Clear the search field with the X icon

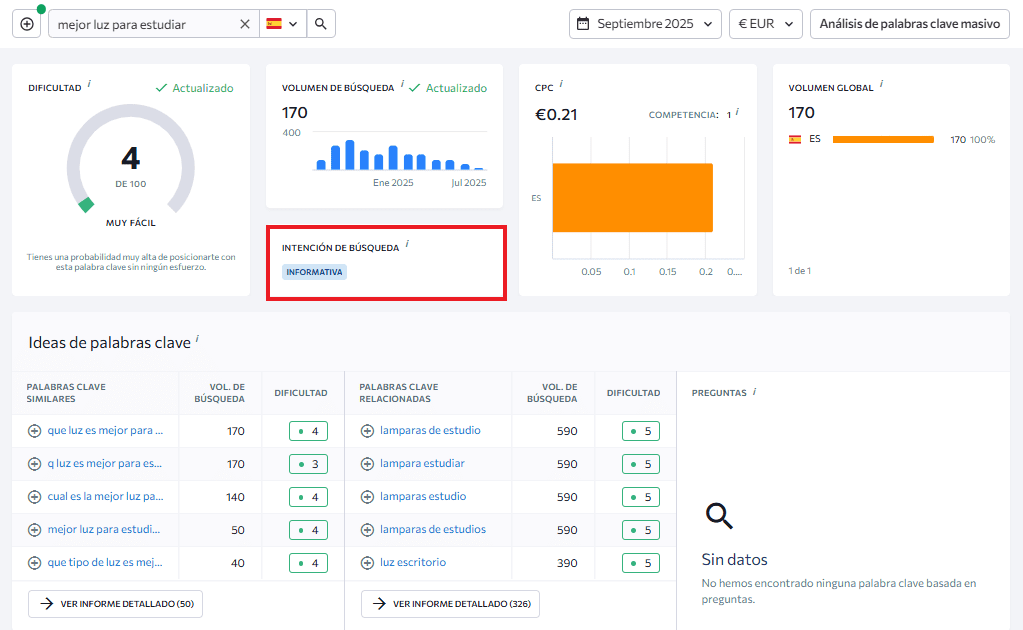245,24
